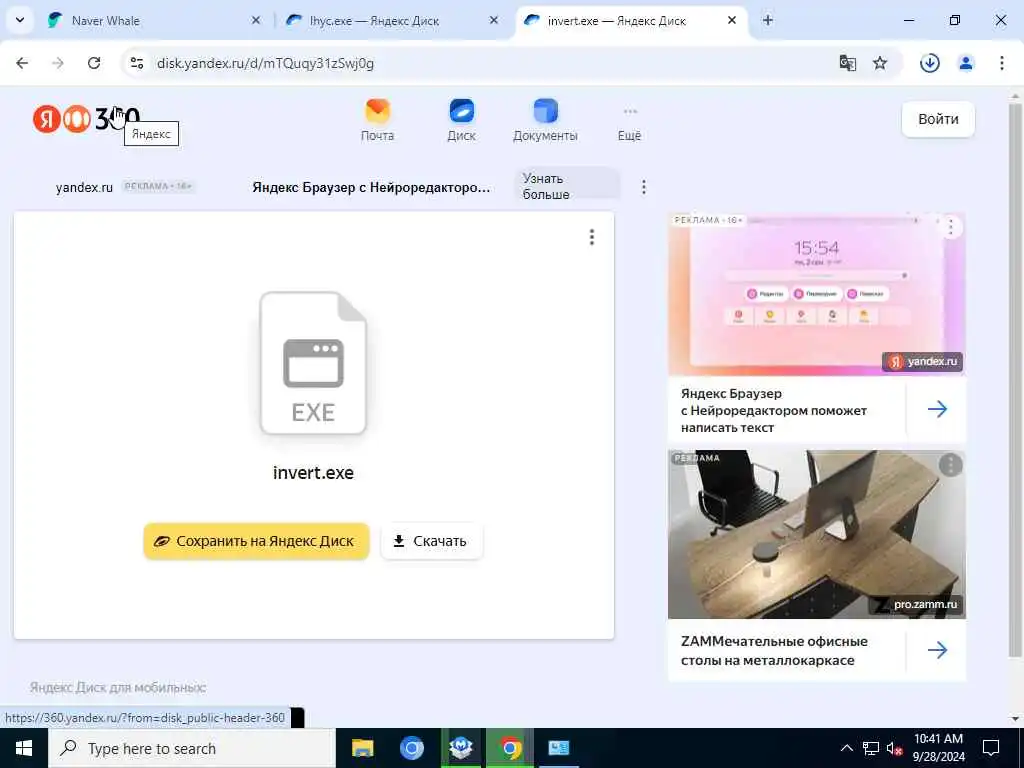
Task: View site information icon in address bar
Action: [137, 63]
